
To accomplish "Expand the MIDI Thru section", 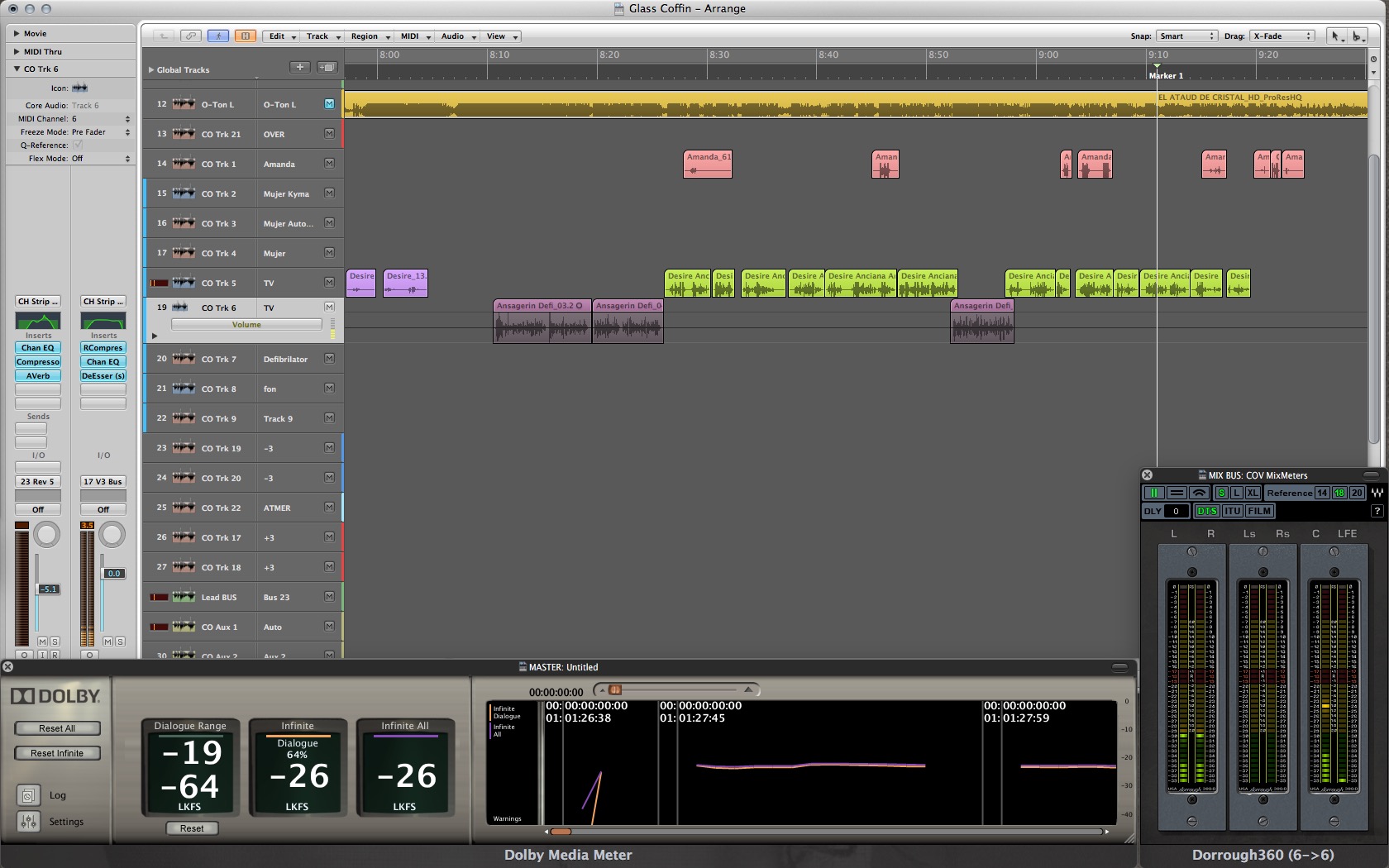I will 16,51.
